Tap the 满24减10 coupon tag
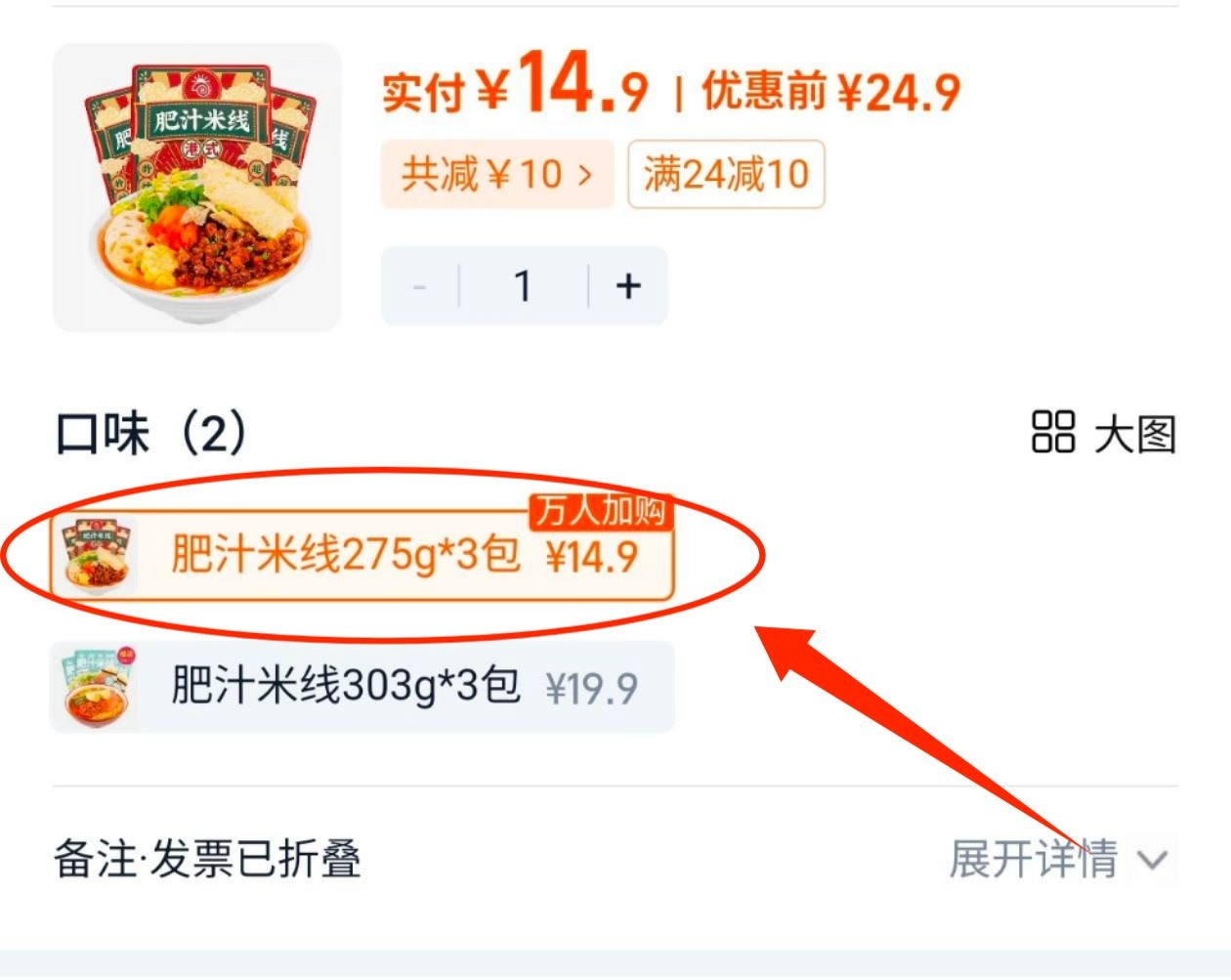 click(x=726, y=174)
